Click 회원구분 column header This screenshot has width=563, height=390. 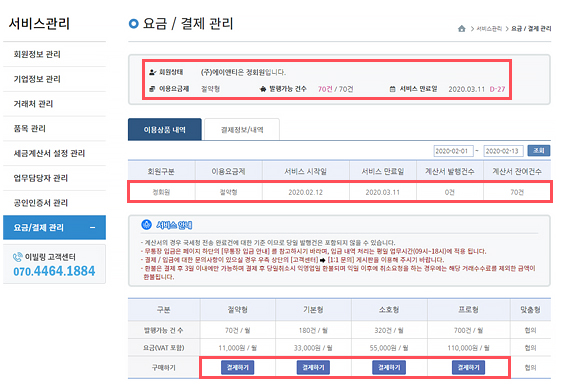pos(161,171)
